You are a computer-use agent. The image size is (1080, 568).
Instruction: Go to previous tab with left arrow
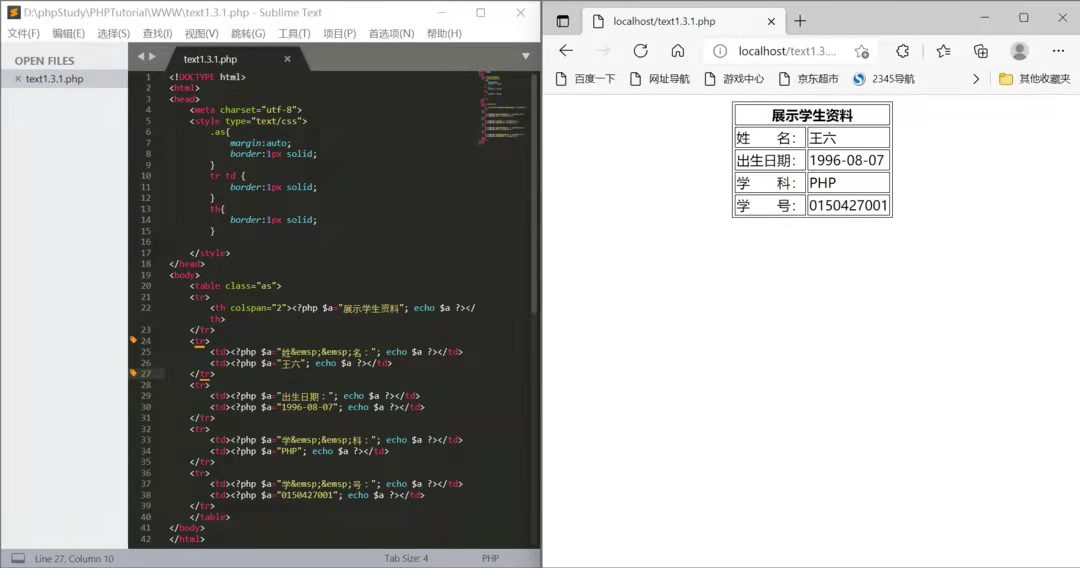pos(141,56)
